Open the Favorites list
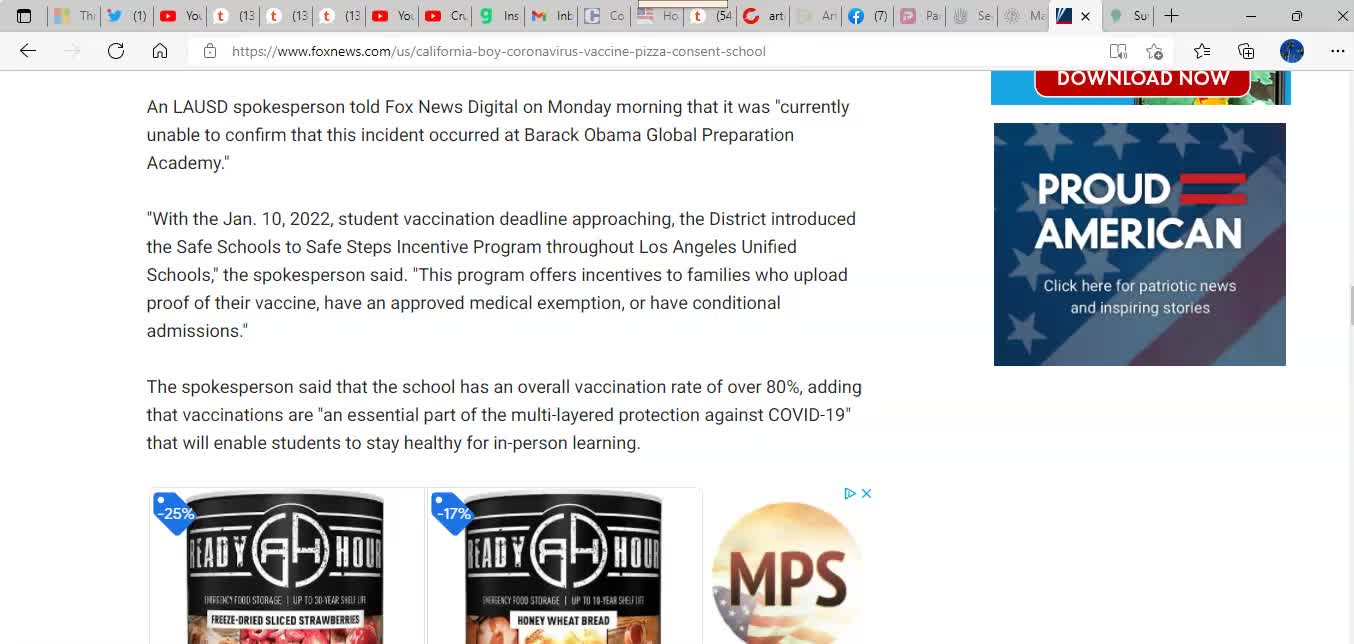The width and height of the screenshot is (1354, 644). point(1202,51)
